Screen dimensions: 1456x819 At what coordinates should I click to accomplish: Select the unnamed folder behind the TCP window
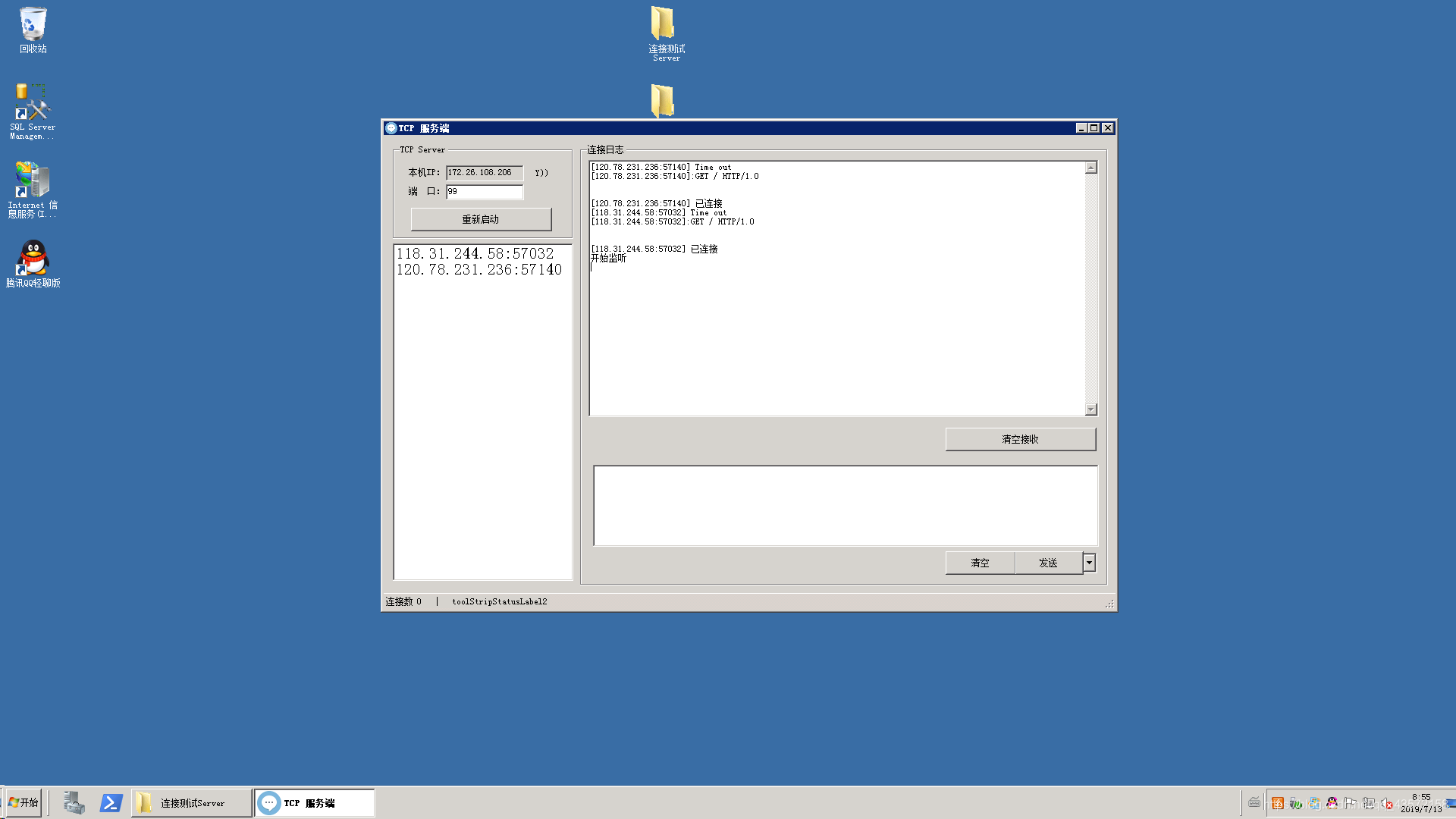[x=662, y=101]
